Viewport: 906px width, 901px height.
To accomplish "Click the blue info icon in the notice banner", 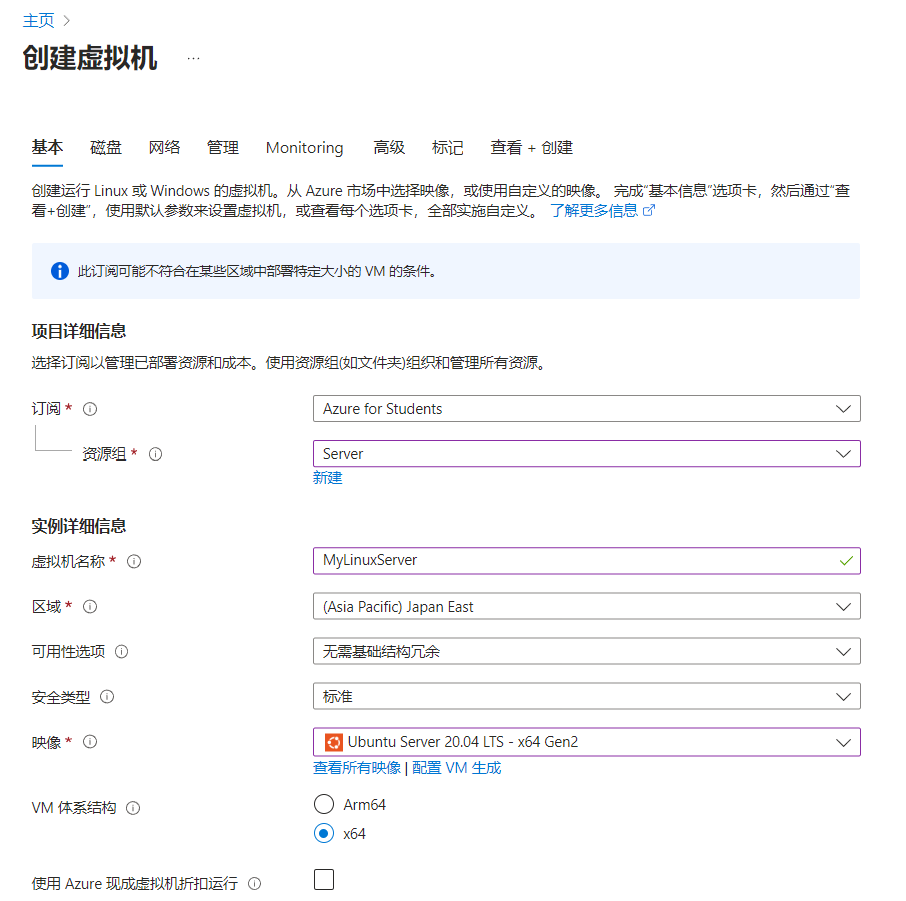I will coord(60,270).
